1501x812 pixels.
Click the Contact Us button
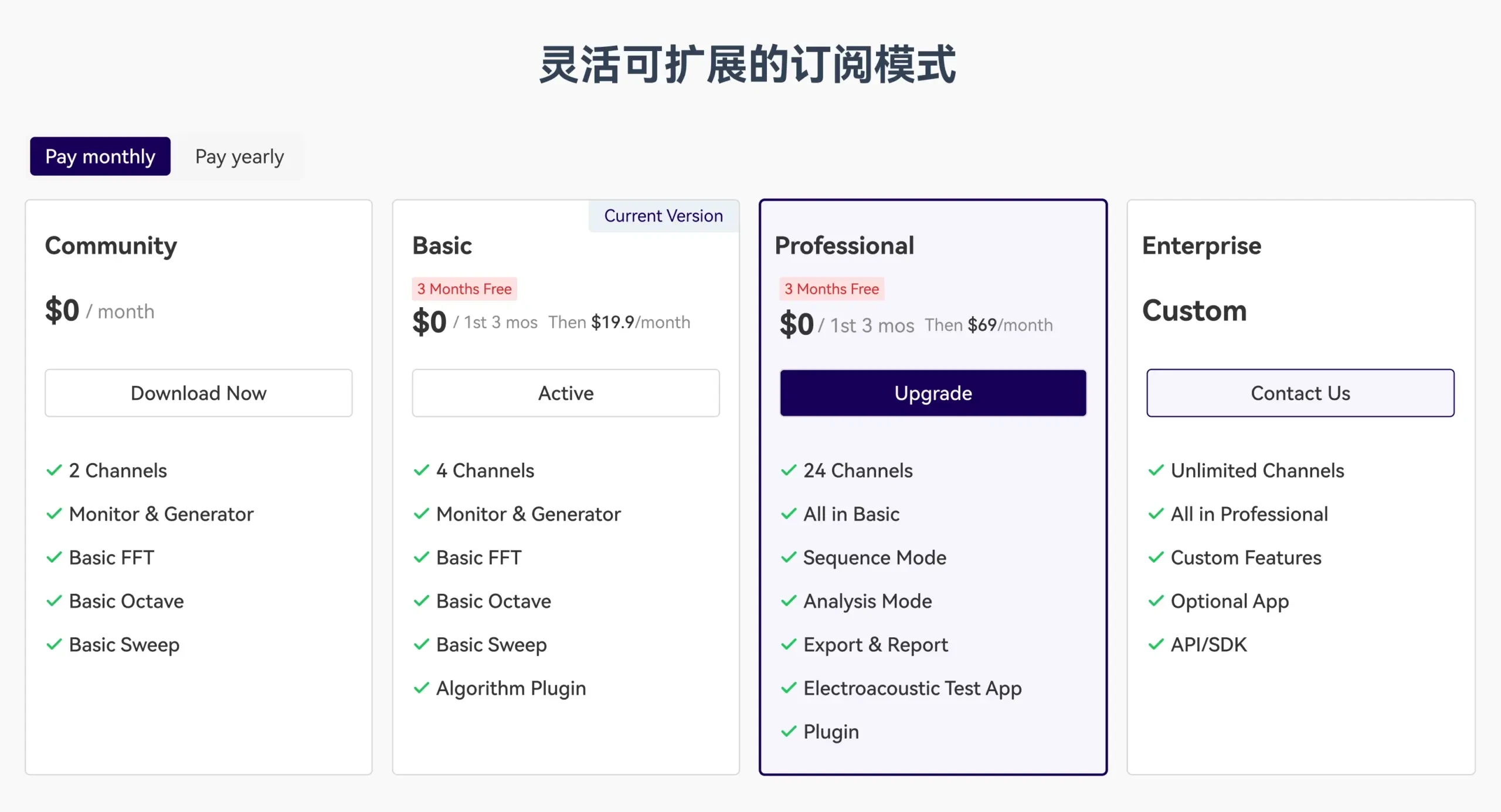(1300, 393)
